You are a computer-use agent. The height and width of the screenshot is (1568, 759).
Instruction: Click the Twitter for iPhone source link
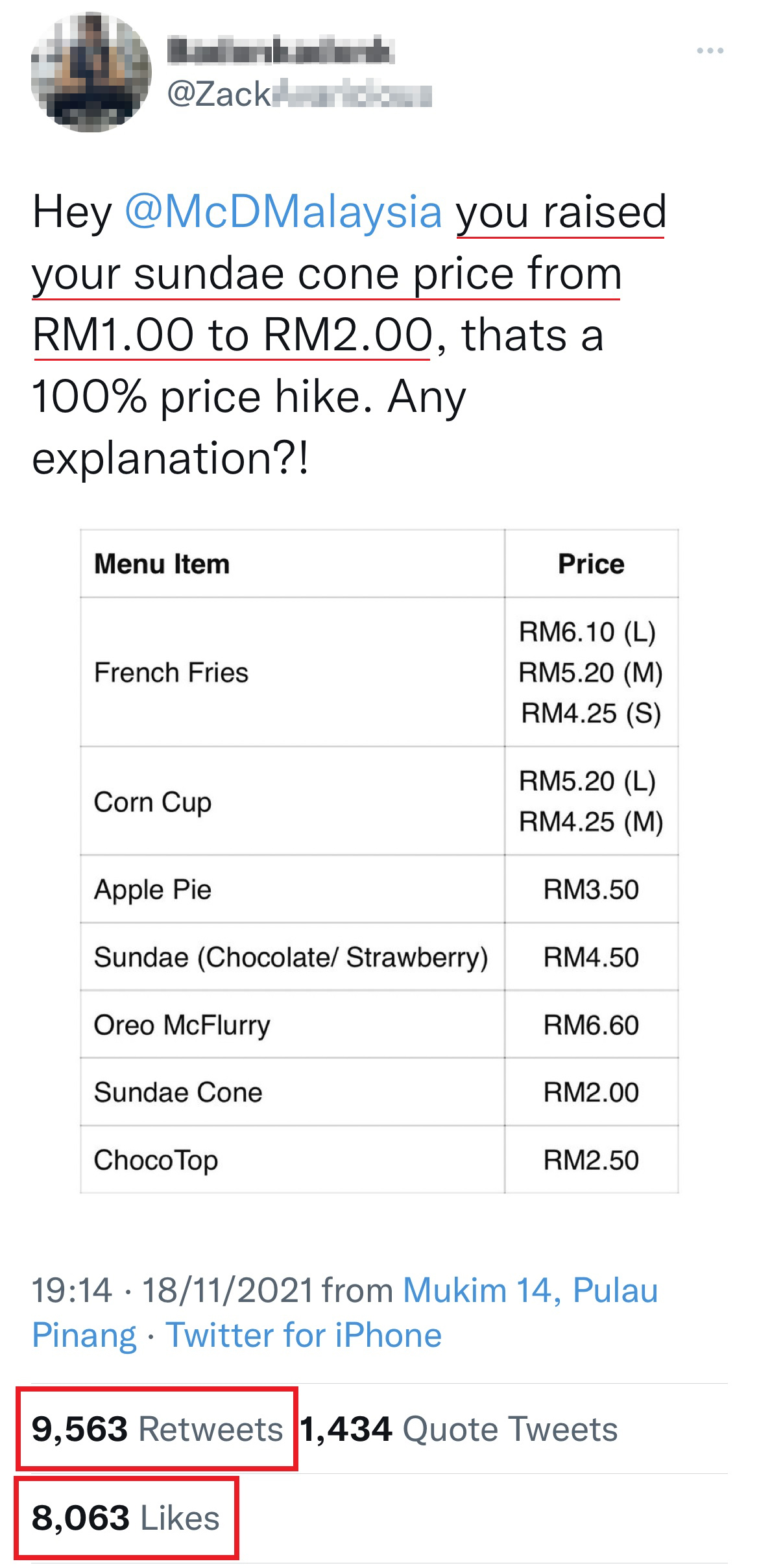pos(304,1335)
